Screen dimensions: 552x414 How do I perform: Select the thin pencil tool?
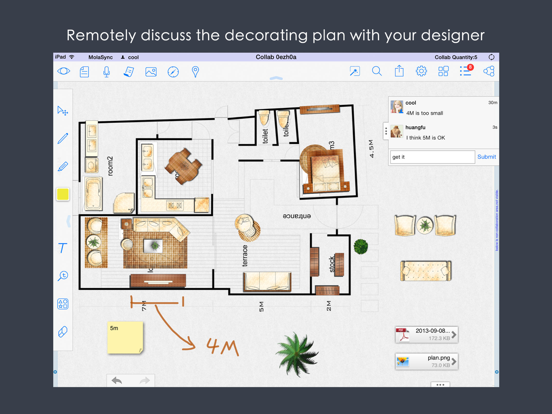click(63, 138)
